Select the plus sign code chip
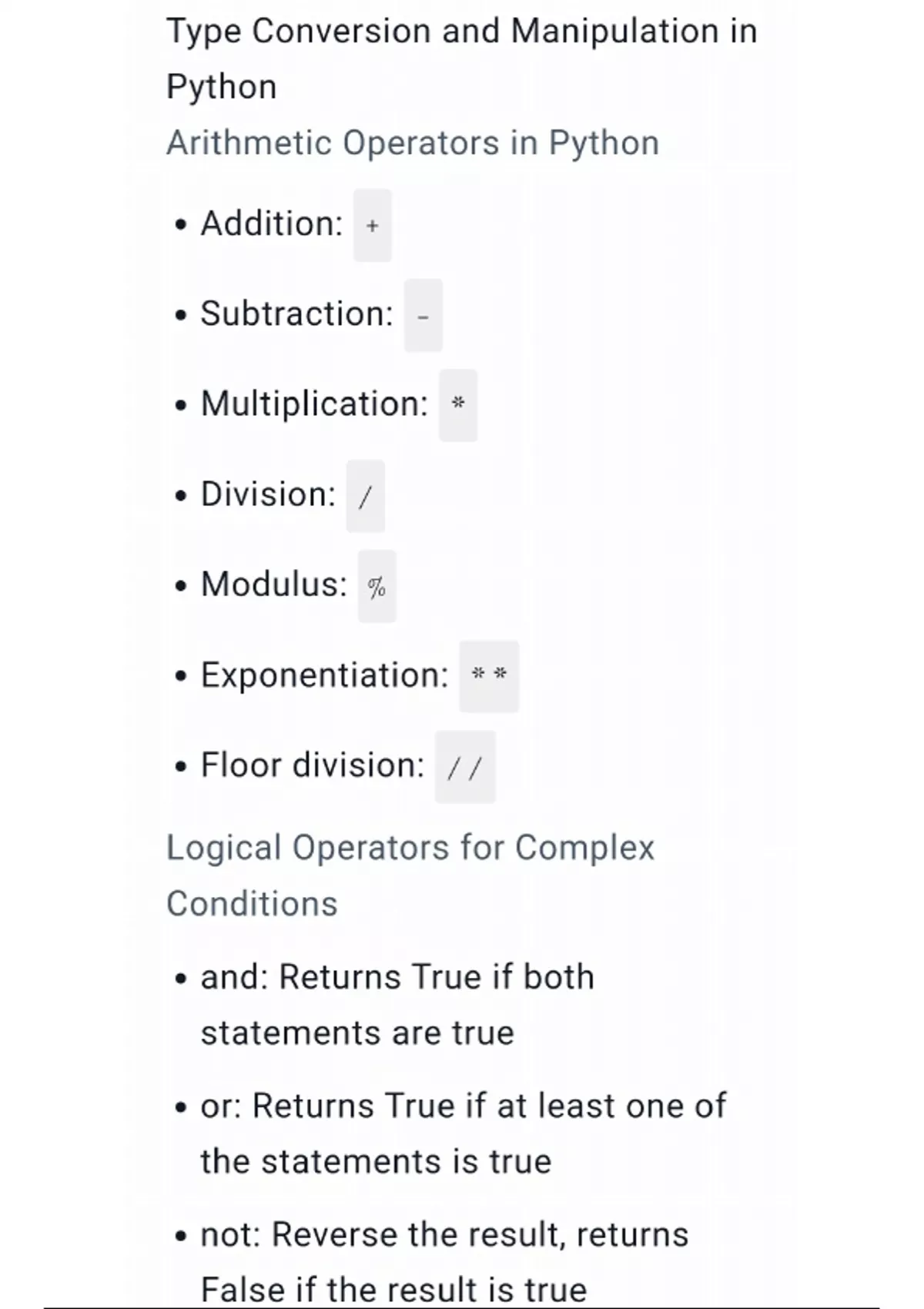This screenshot has height=1309, width=924. click(x=373, y=226)
